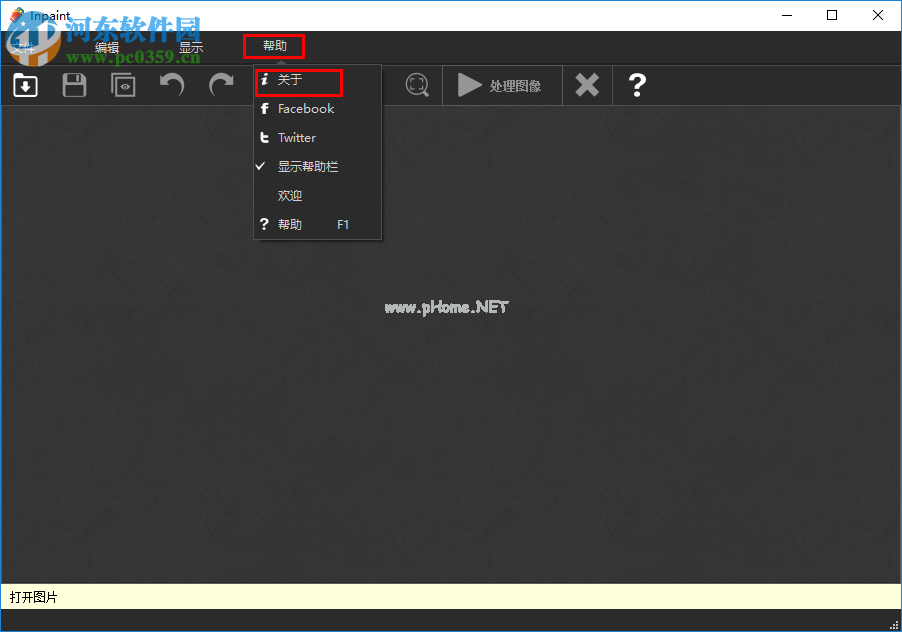Visit the Facebook page from Help menu
The height and width of the screenshot is (632, 902).
303,109
